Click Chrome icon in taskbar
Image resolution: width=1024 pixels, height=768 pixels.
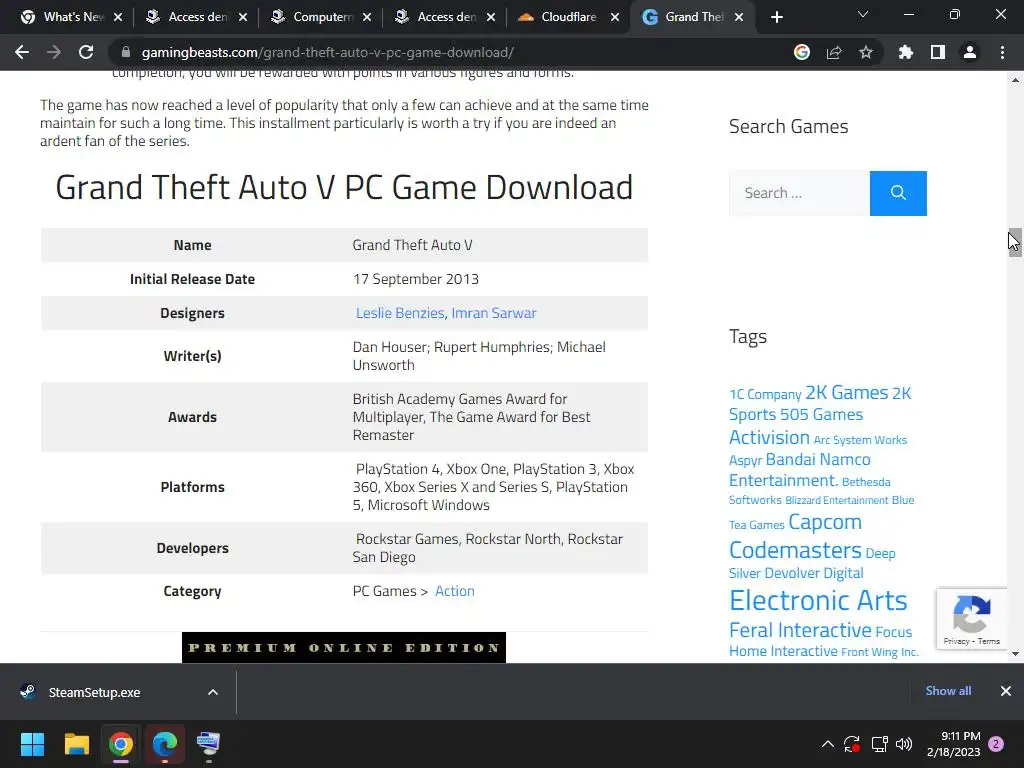(121, 744)
